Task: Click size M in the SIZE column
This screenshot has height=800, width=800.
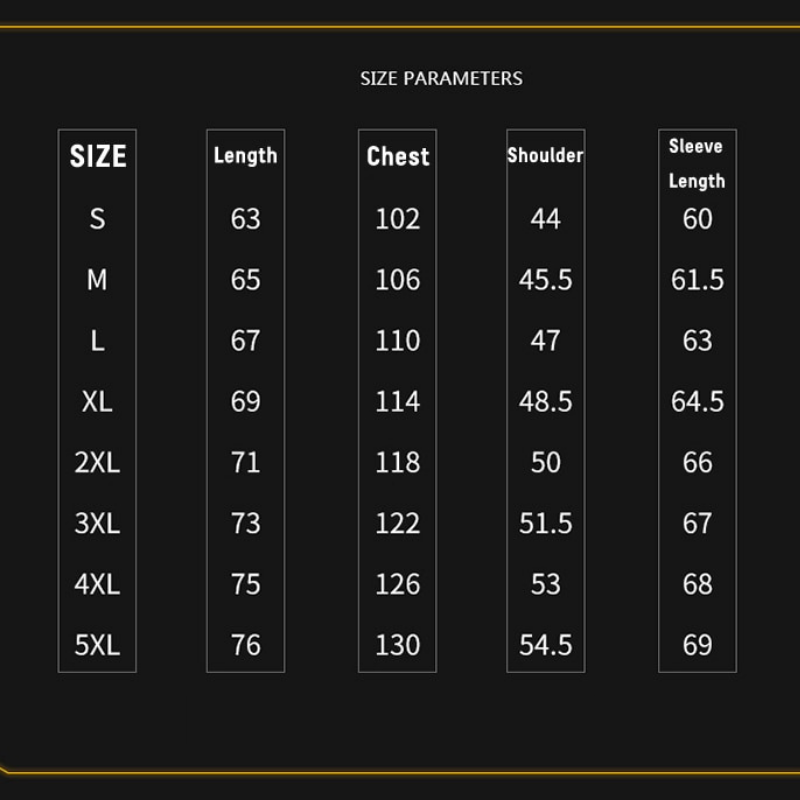Action: 97,280
